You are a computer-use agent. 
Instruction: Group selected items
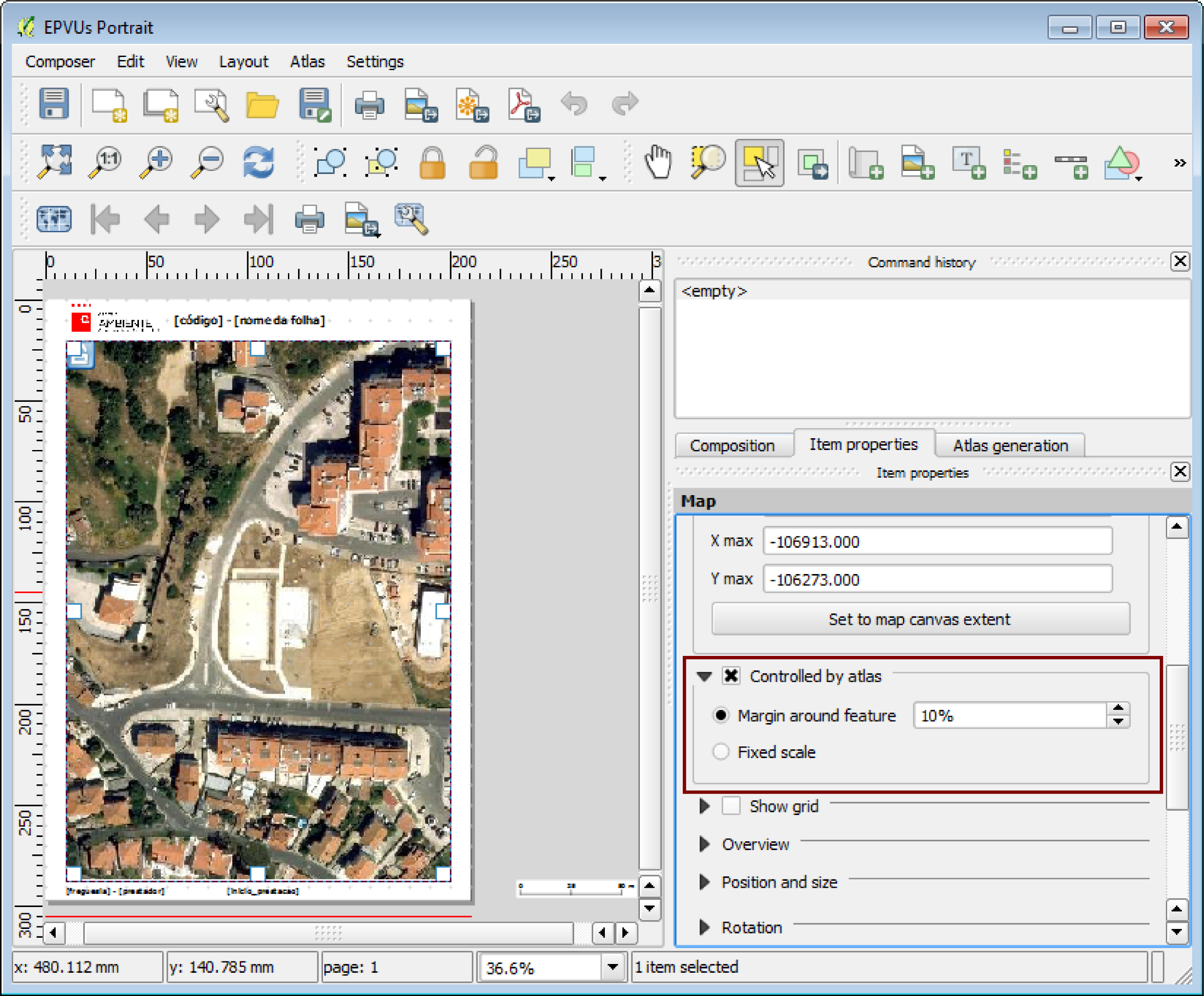[x=330, y=162]
